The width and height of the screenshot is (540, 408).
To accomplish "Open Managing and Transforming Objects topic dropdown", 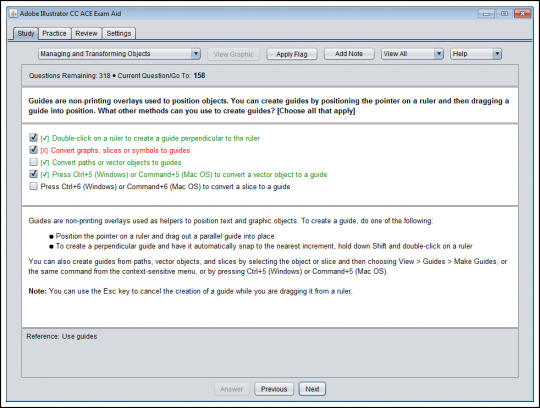I will pos(119,54).
